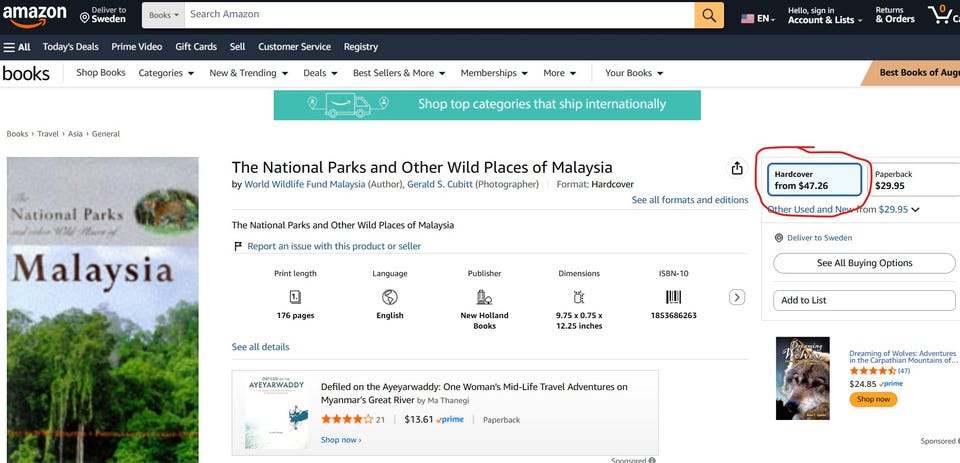Image resolution: width=960 pixels, height=463 pixels.
Task: Click Dreaming of Wolves cover thumbnail
Action: [x=803, y=378]
